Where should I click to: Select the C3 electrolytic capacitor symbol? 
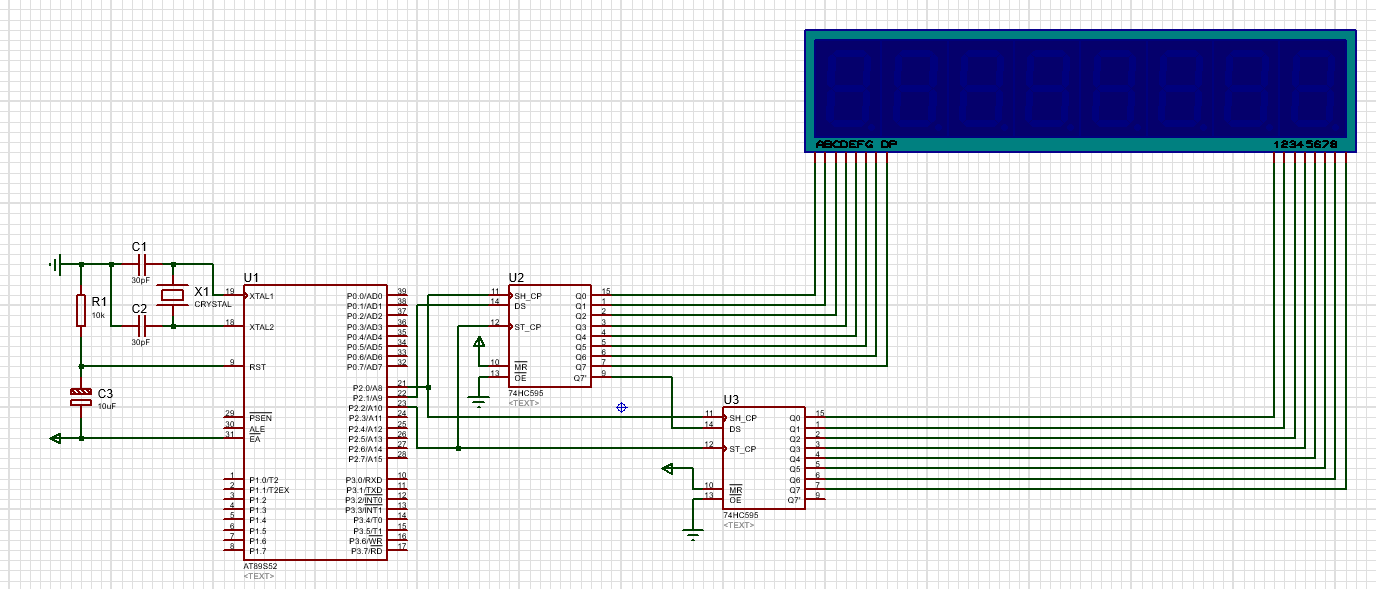coord(80,397)
